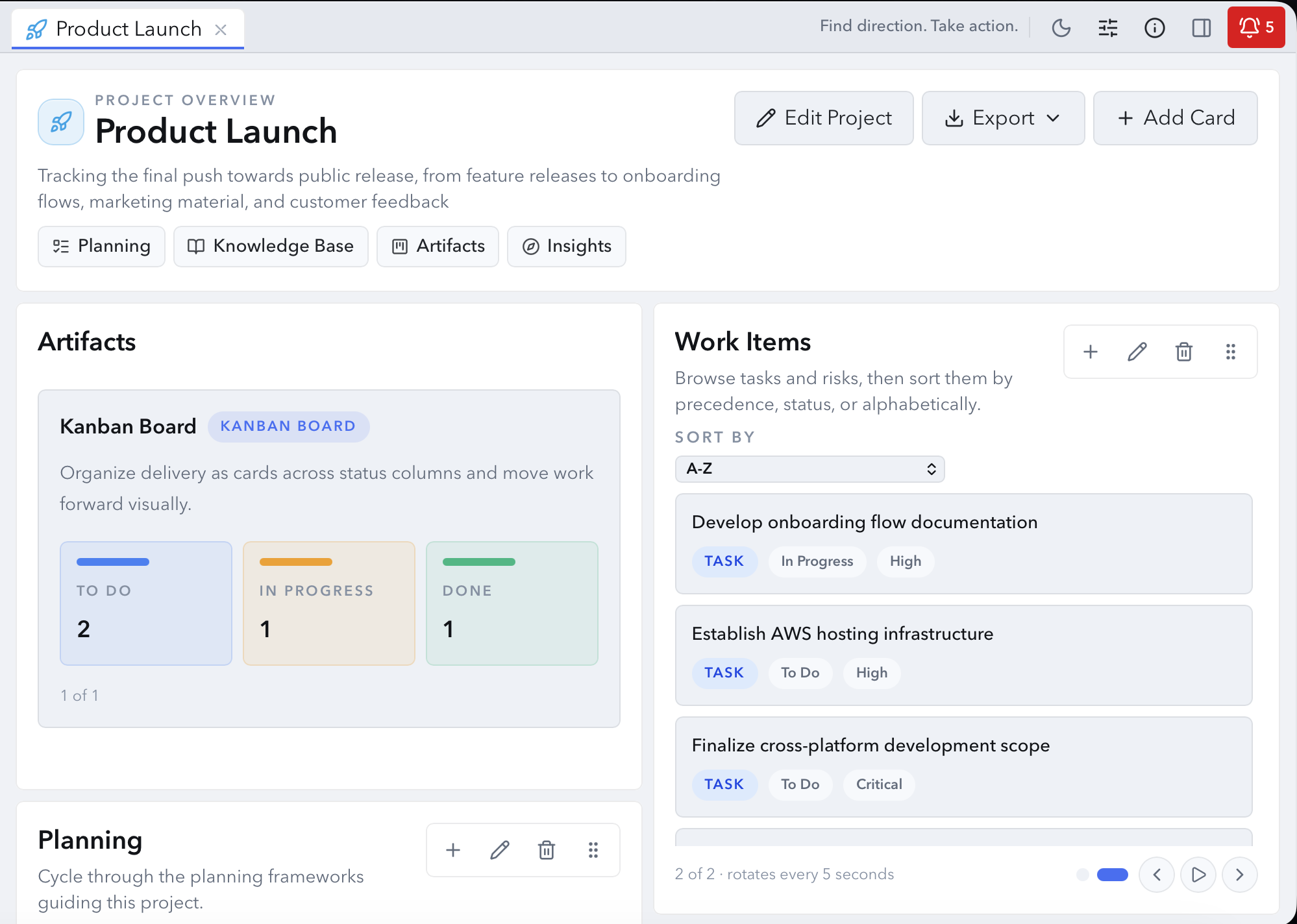Switch to the Planning section tab
Image resolution: width=1297 pixels, height=924 pixels.
(101, 246)
